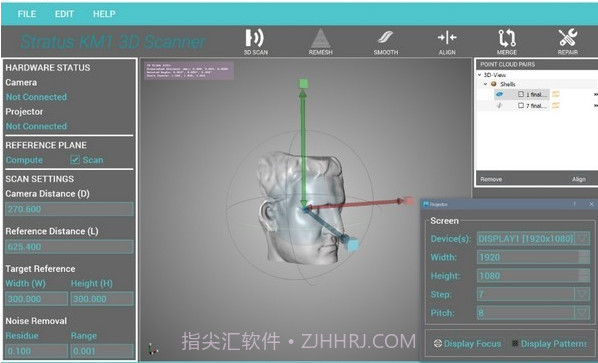Click the Display Focus target icon
This screenshot has width=598, height=363.
click(x=438, y=344)
